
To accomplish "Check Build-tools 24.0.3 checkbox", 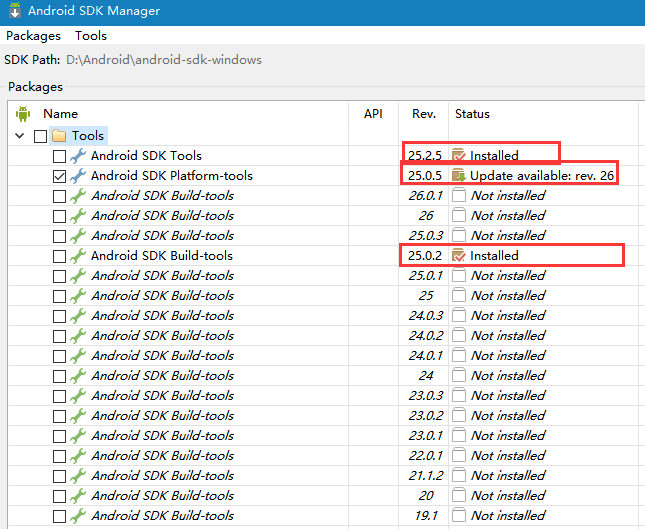I will (x=59, y=316).
